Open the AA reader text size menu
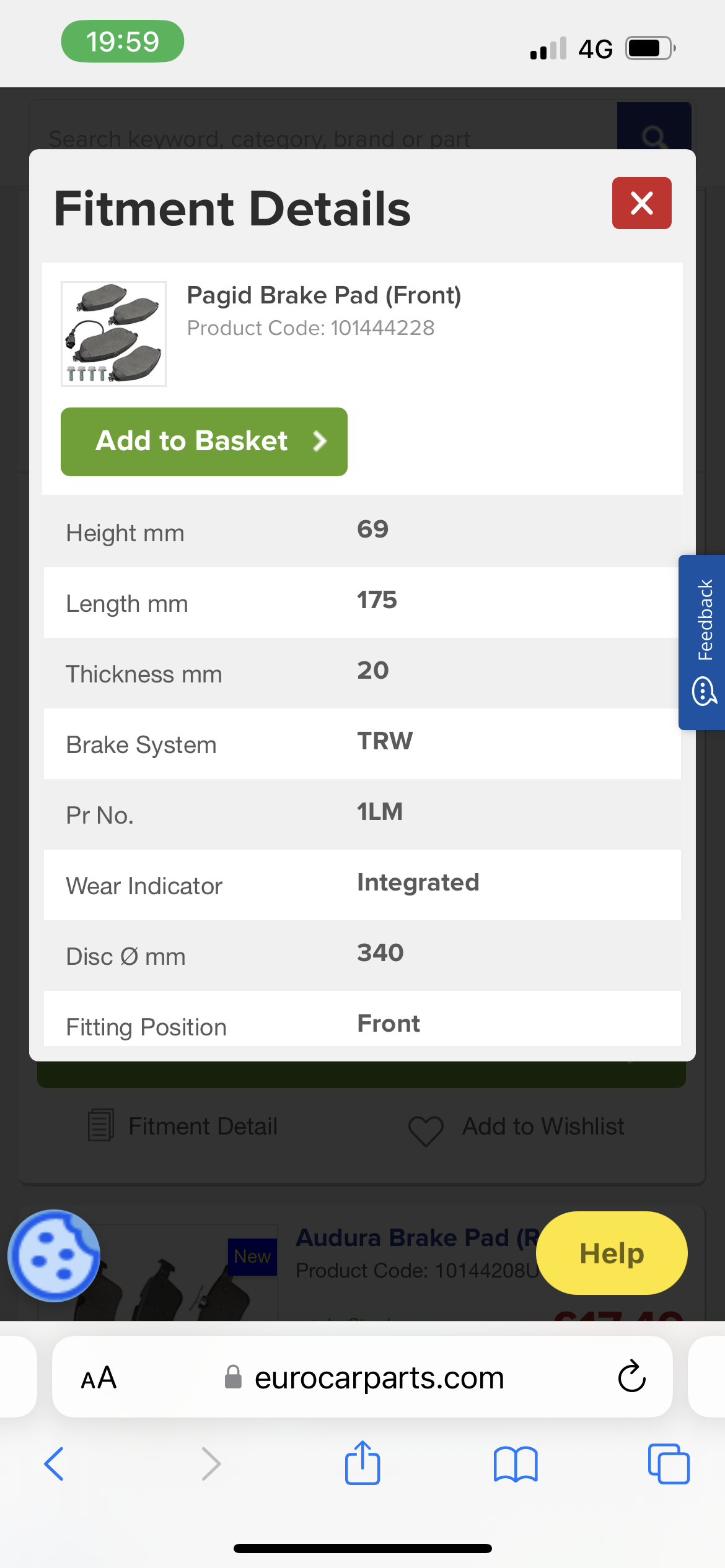Image resolution: width=725 pixels, height=1568 pixels. pos(99,1378)
